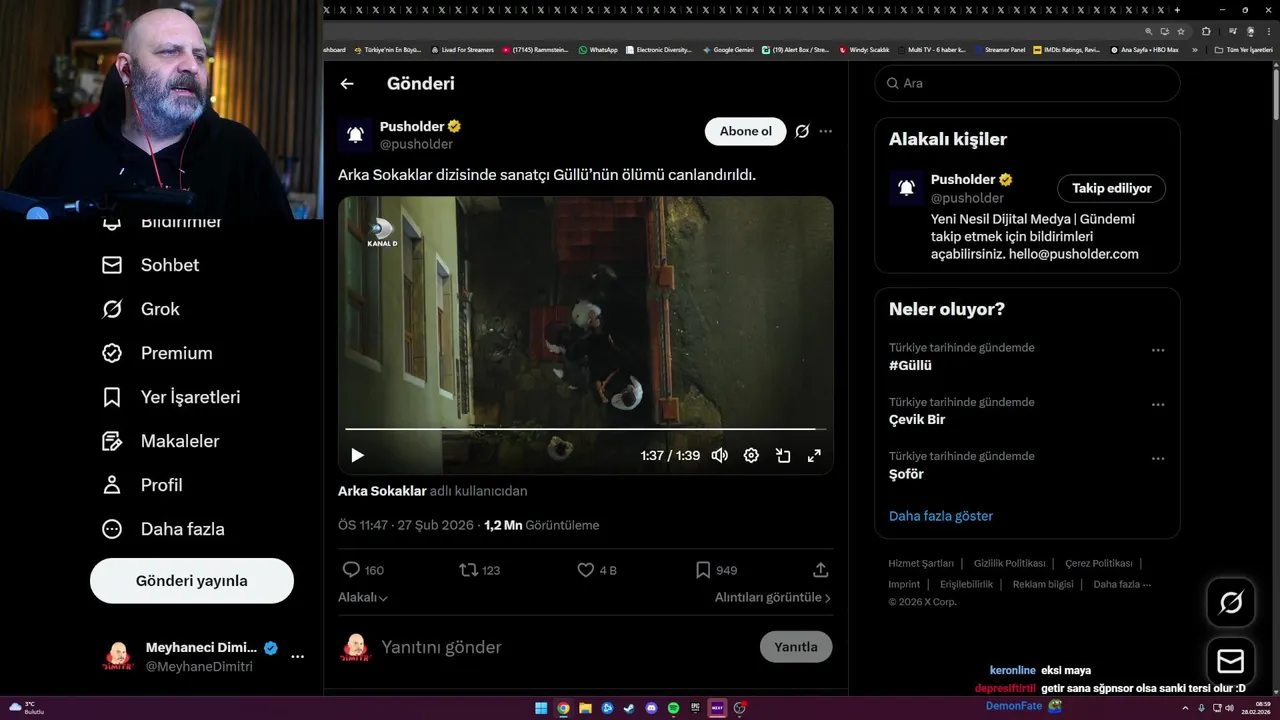
Task: Bookmark this page with the star
Action: 1179,31
